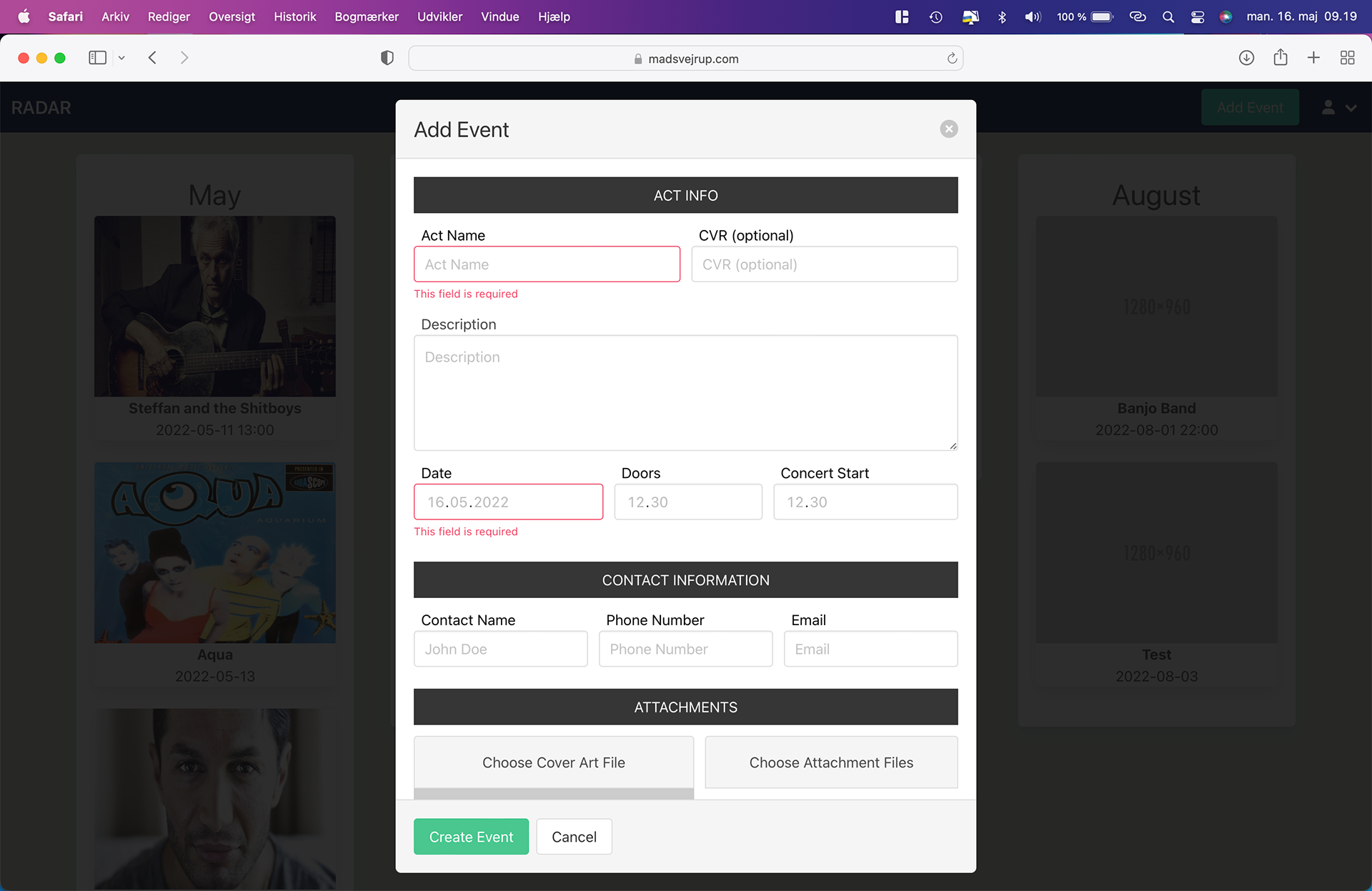Click the Share icon in Safari toolbar
Screen dimensions: 1372x891
[x=1280, y=58]
